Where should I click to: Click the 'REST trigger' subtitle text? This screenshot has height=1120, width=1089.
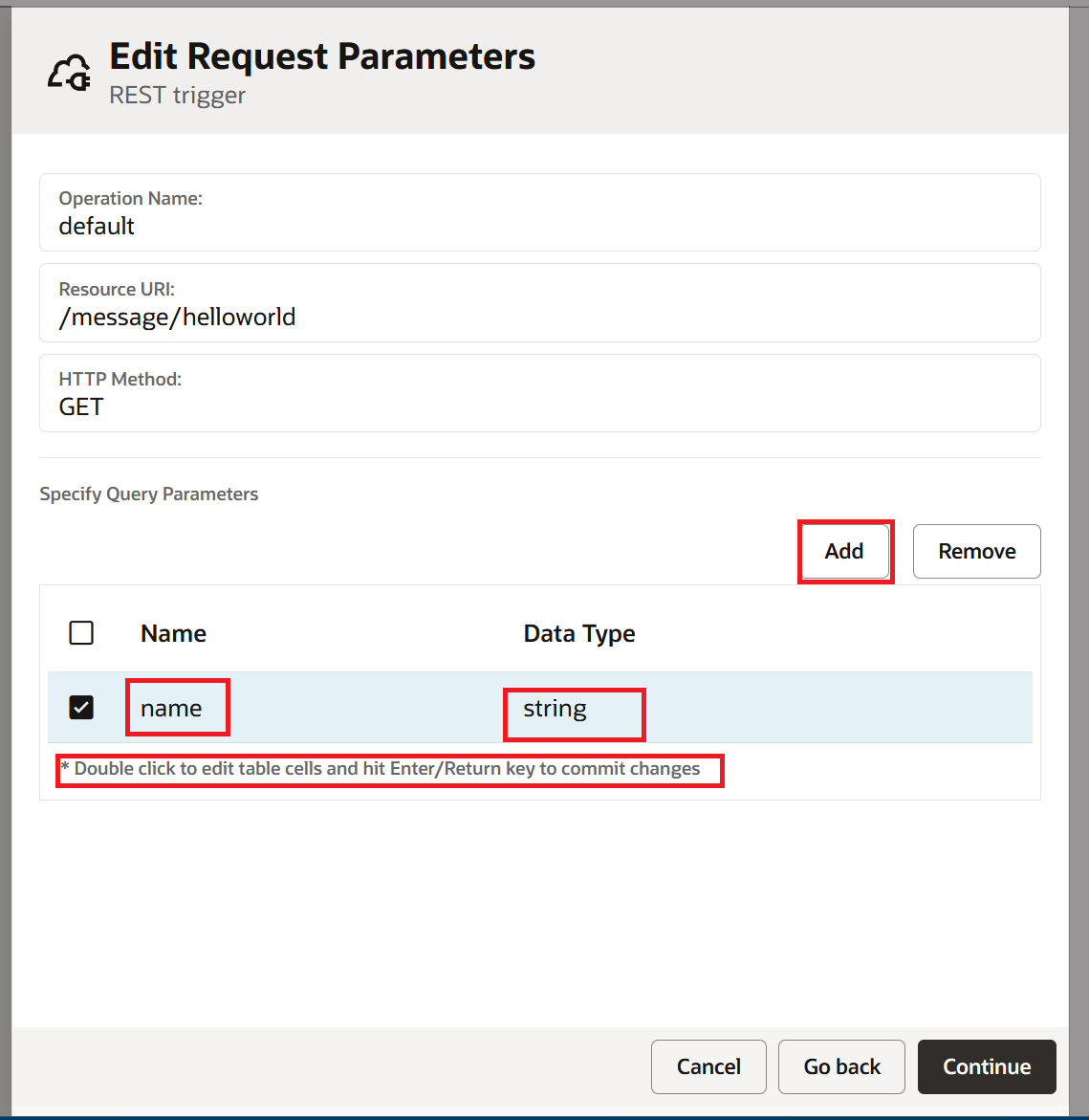(x=177, y=96)
